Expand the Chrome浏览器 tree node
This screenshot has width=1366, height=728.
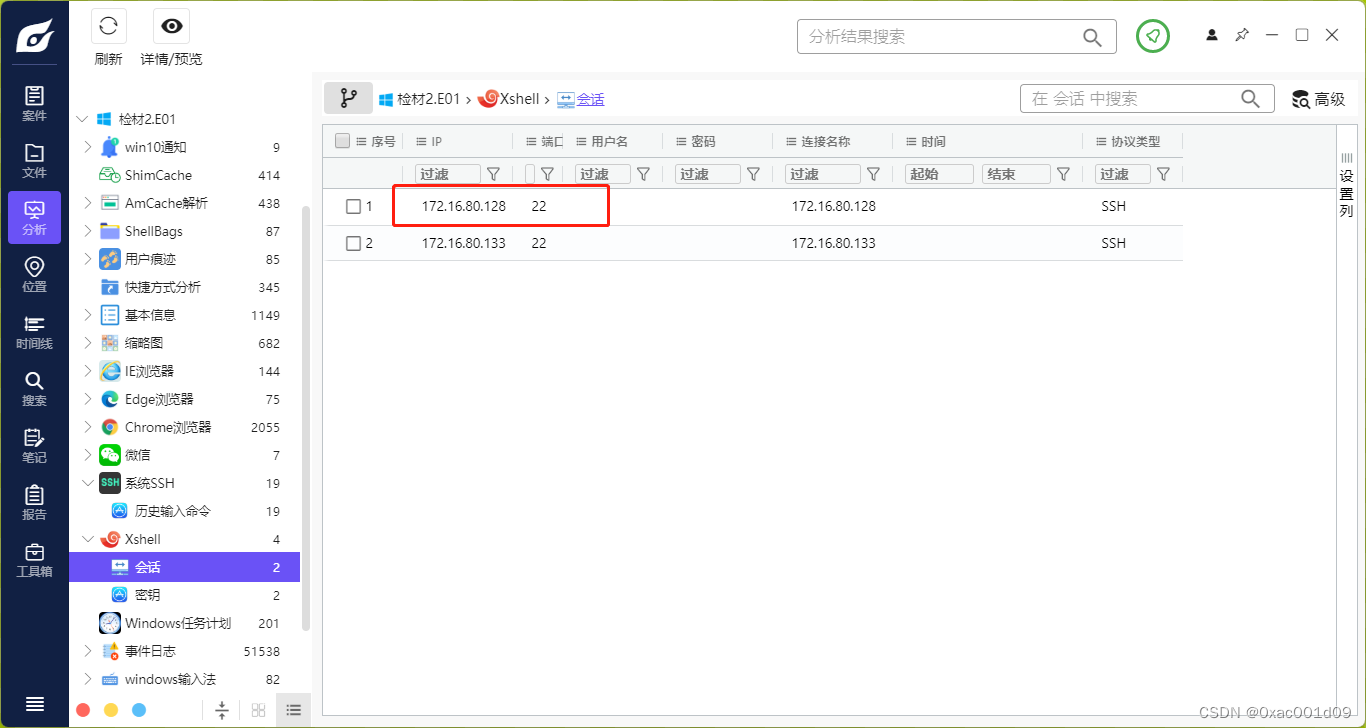tap(88, 427)
